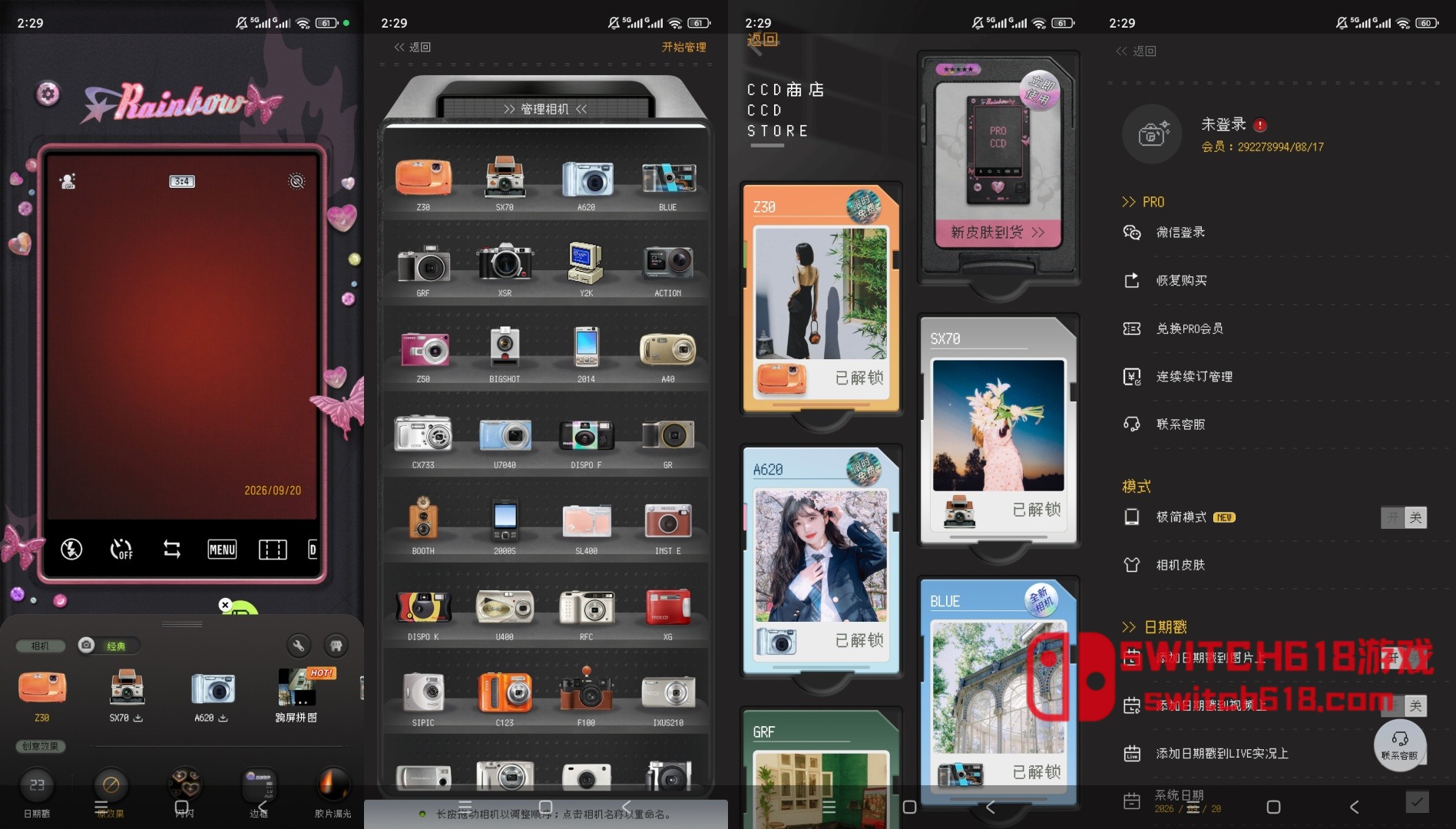
Task: Select the 原效果 no-effect option
Action: (111, 792)
